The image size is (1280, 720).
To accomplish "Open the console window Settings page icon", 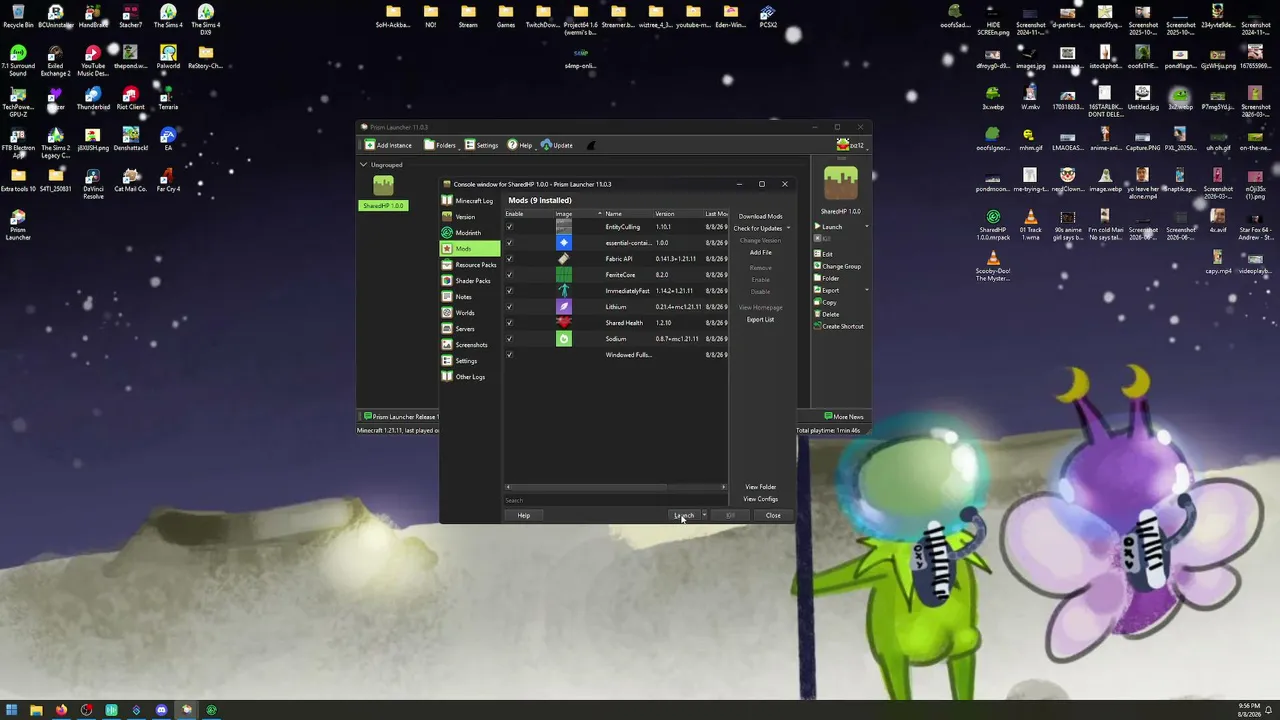I will pyautogui.click(x=447, y=361).
